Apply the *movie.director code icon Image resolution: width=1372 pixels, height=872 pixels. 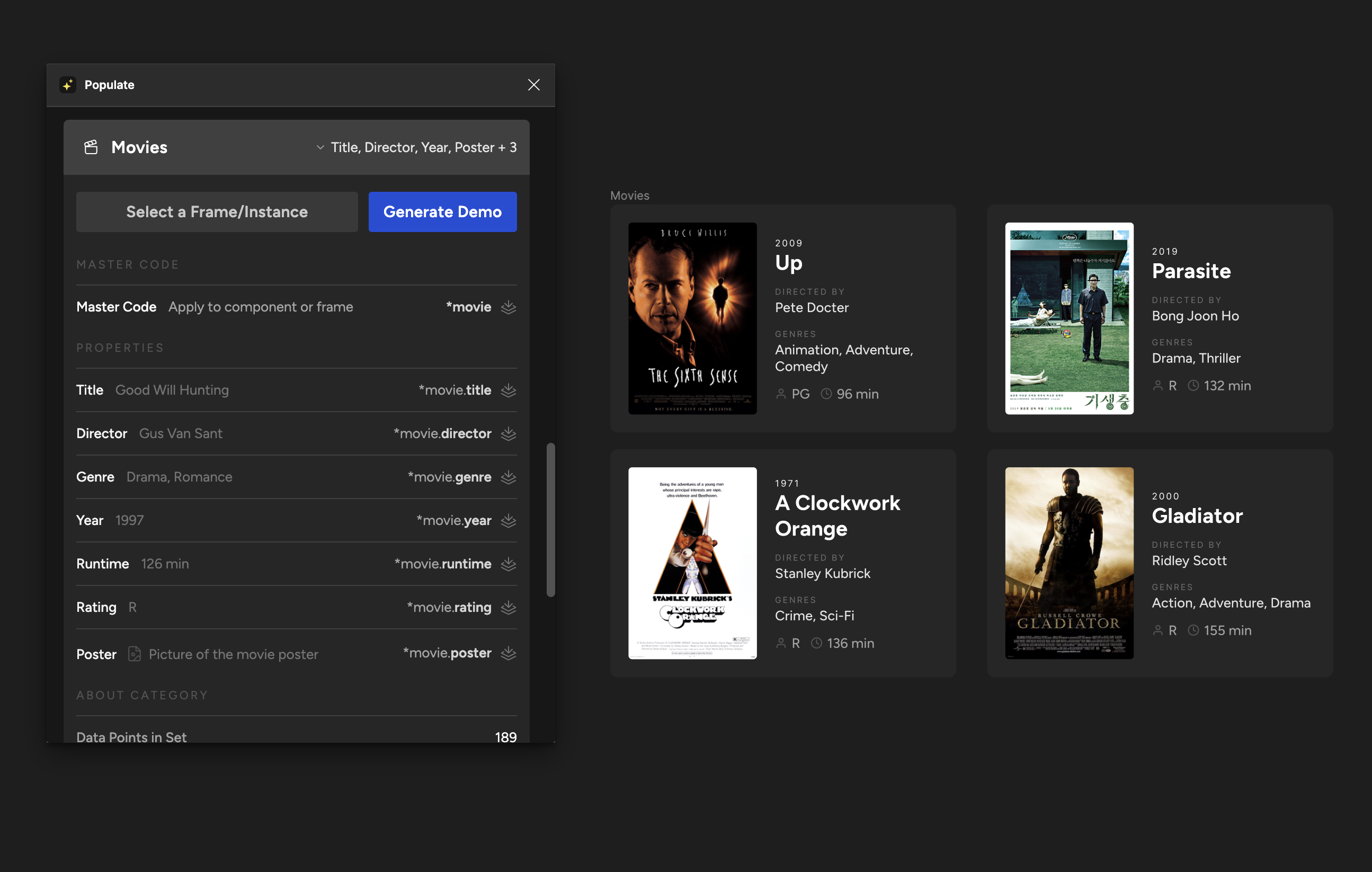coord(508,434)
